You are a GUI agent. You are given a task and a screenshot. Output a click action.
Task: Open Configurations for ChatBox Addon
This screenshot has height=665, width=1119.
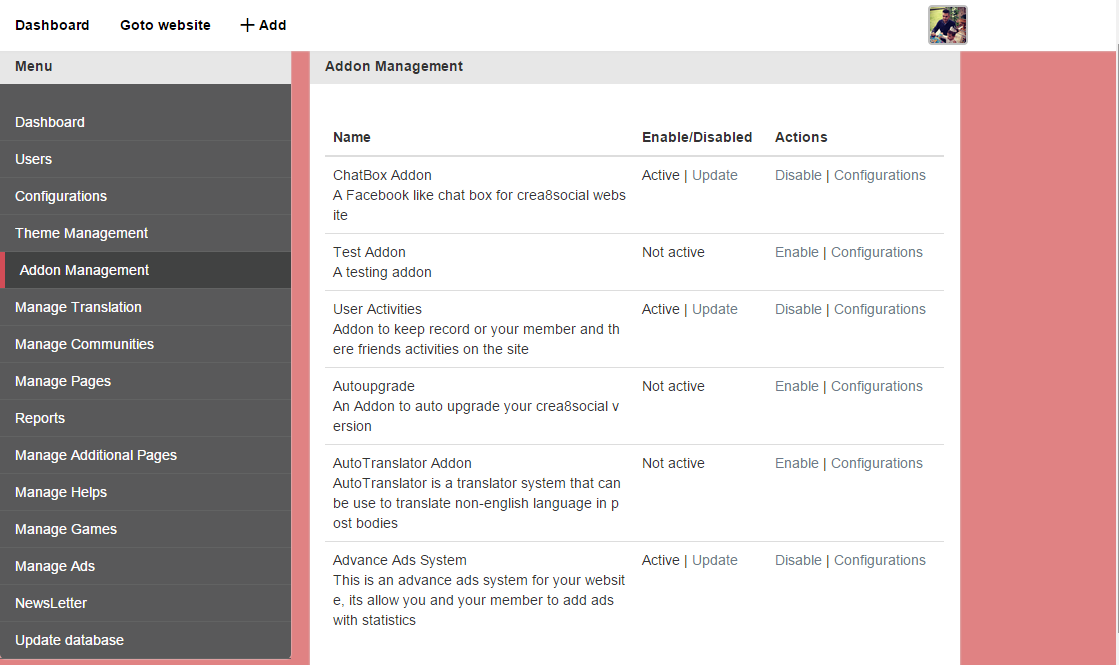879,176
